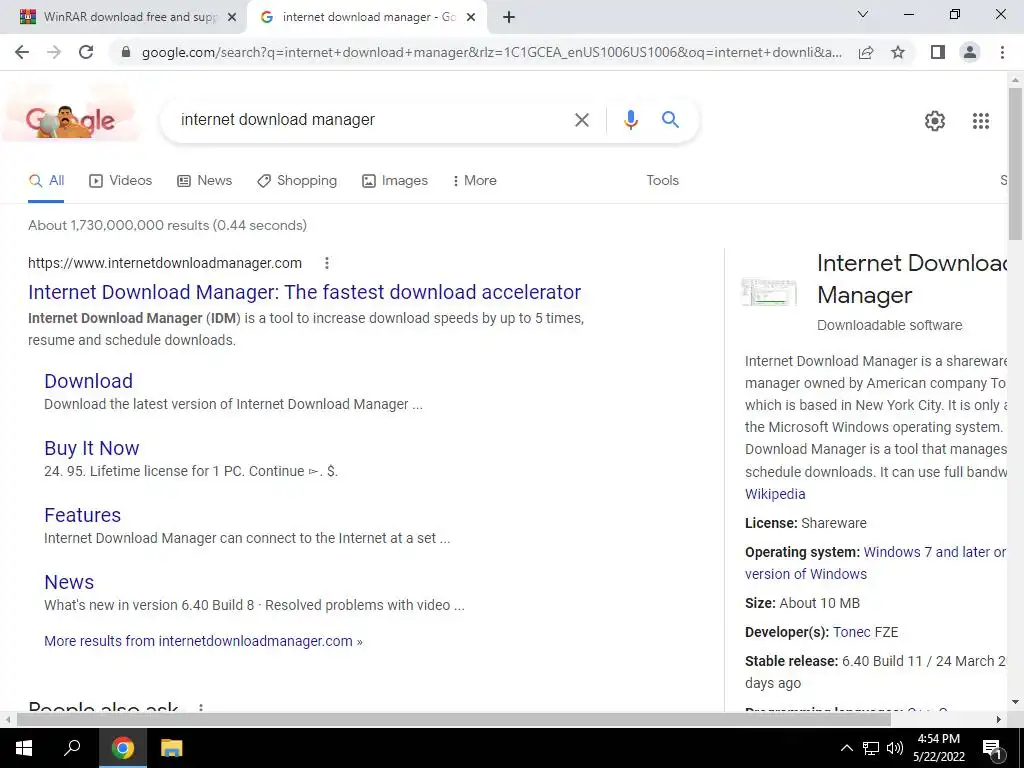
Task: Open the network status tray icon
Action: (871, 748)
